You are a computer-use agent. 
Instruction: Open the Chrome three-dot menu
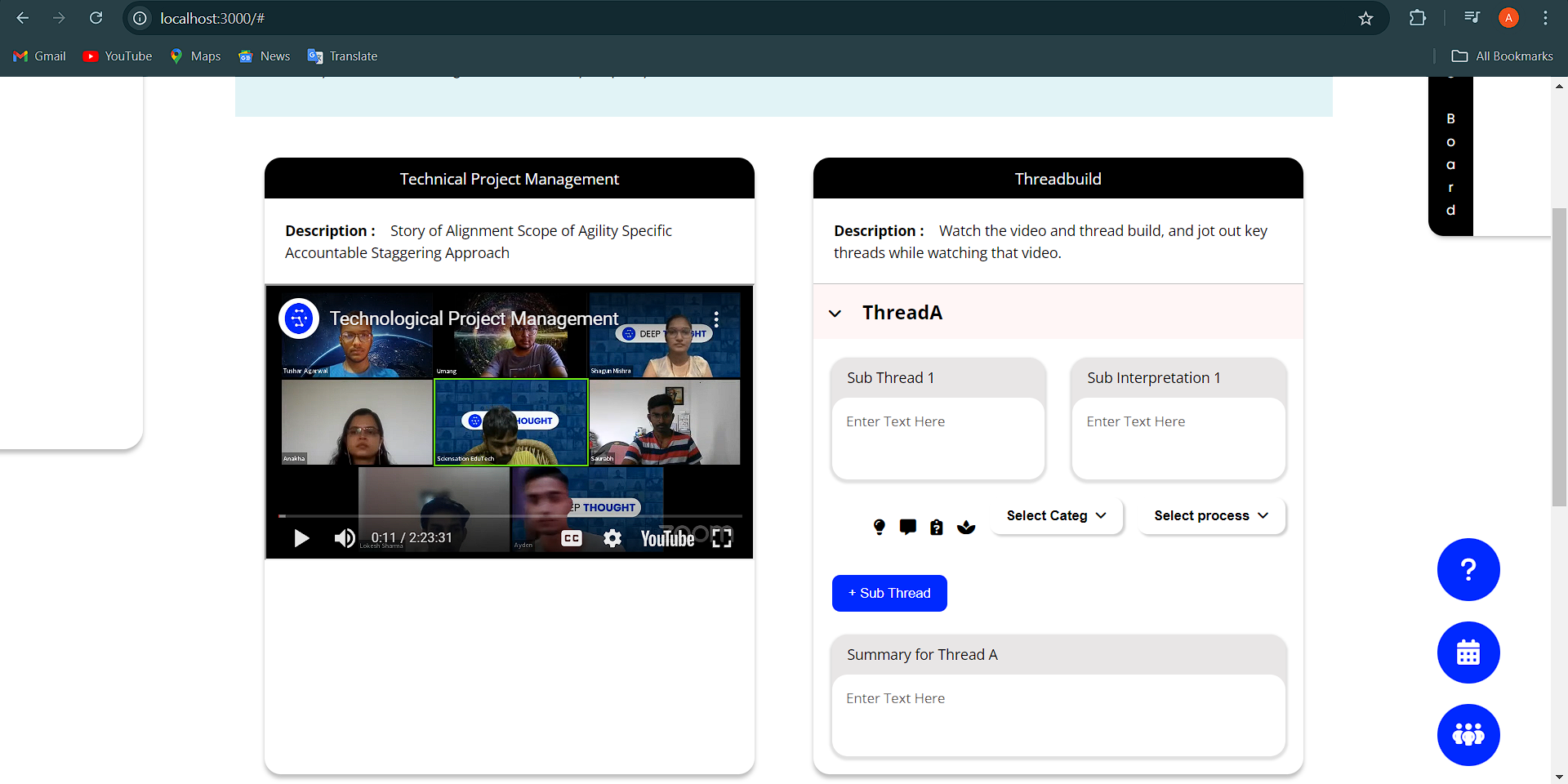pos(1545,18)
